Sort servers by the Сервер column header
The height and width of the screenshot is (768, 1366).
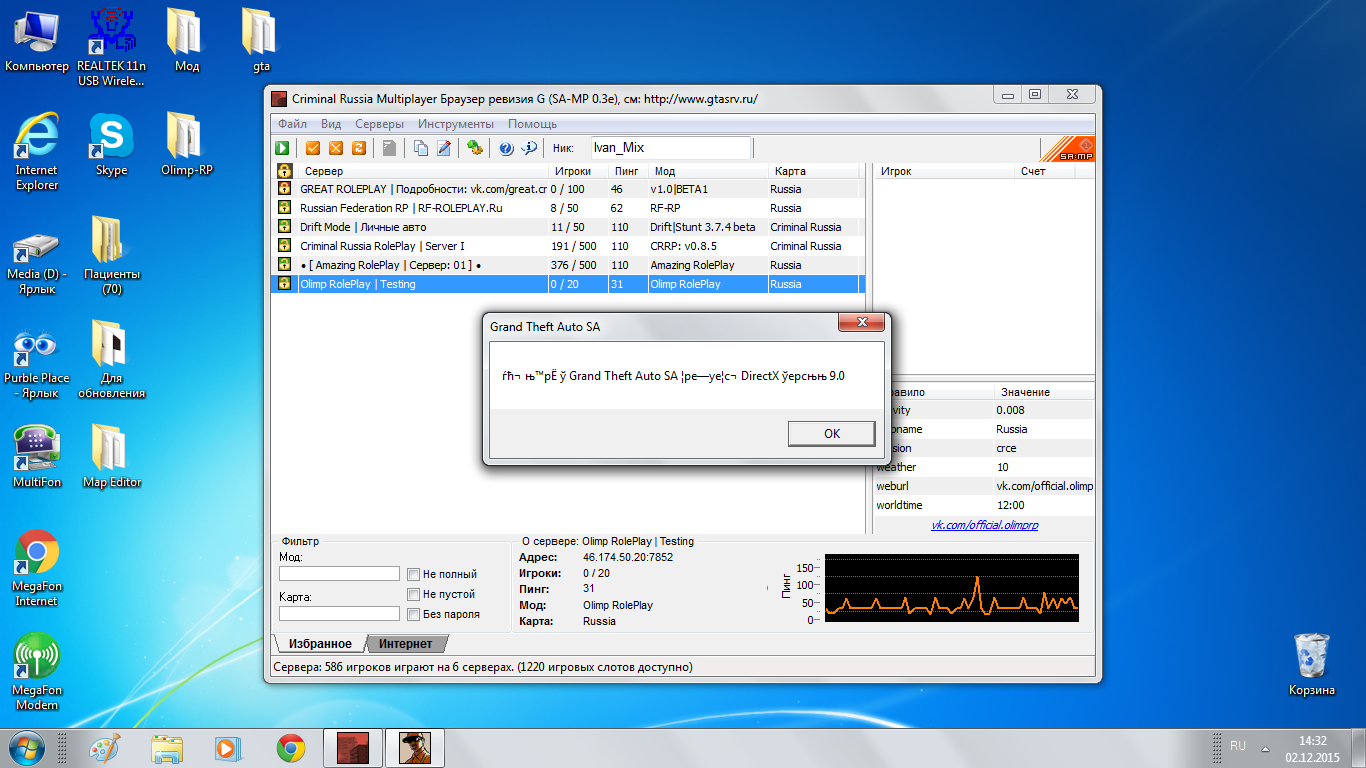coord(423,171)
